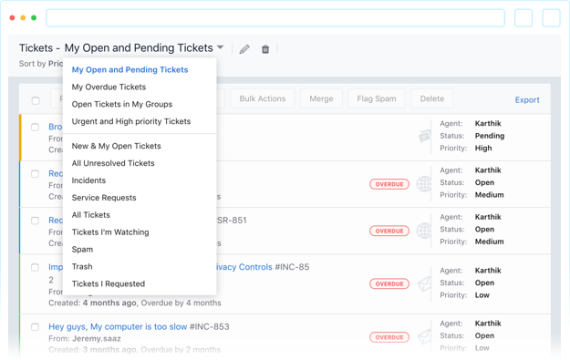
Task: Click the browser address bar
Action: pos(275,18)
